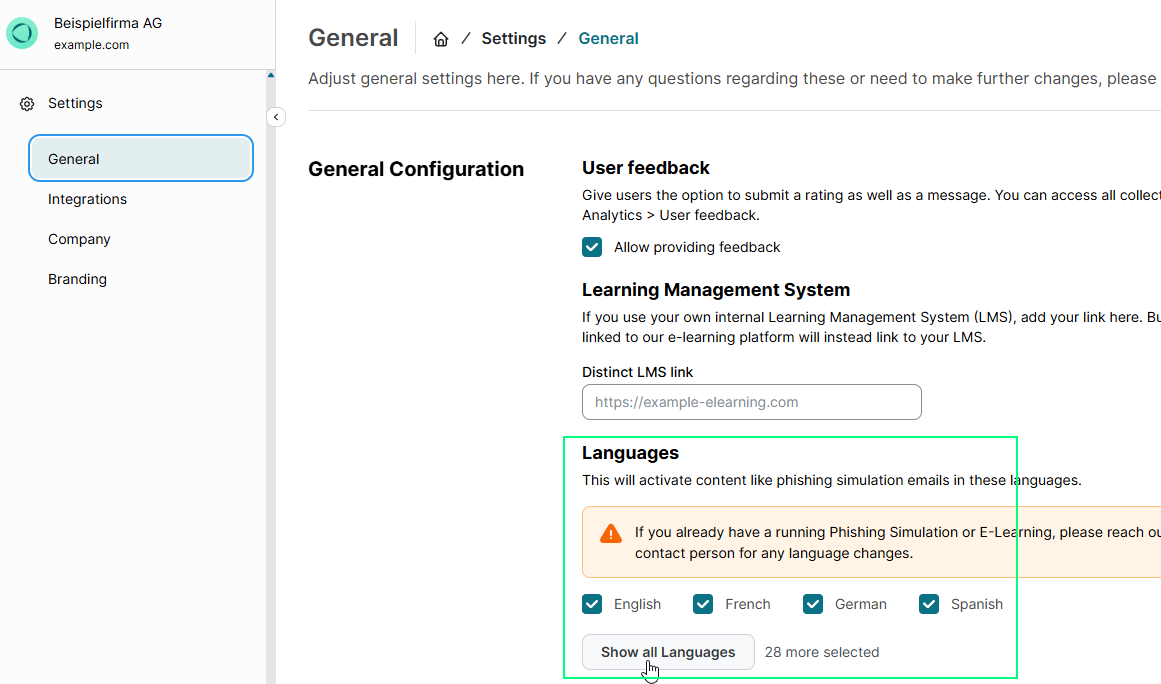Open the Integrations settings page
This screenshot has width=1161, height=684.
click(x=88, y=199)
